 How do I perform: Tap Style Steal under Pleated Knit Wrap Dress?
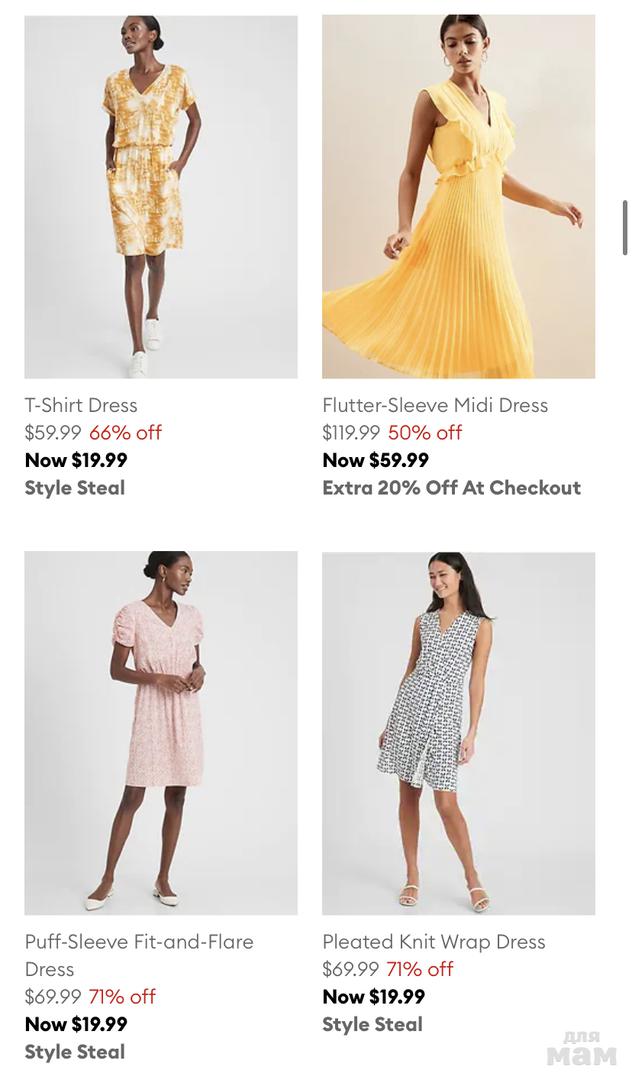tap(372, 1024)
